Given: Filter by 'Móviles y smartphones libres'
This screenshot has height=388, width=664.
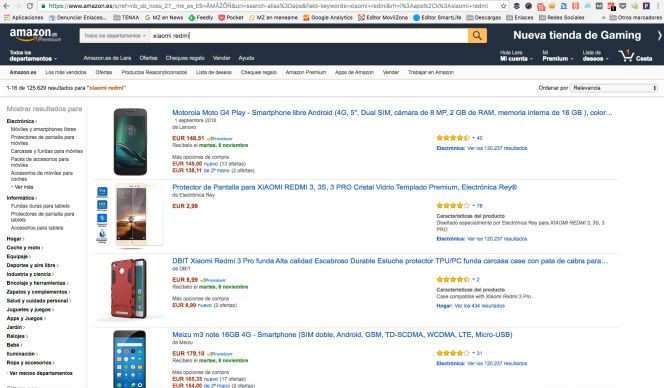Looking at the screenshot, I should tap(44, 129).
